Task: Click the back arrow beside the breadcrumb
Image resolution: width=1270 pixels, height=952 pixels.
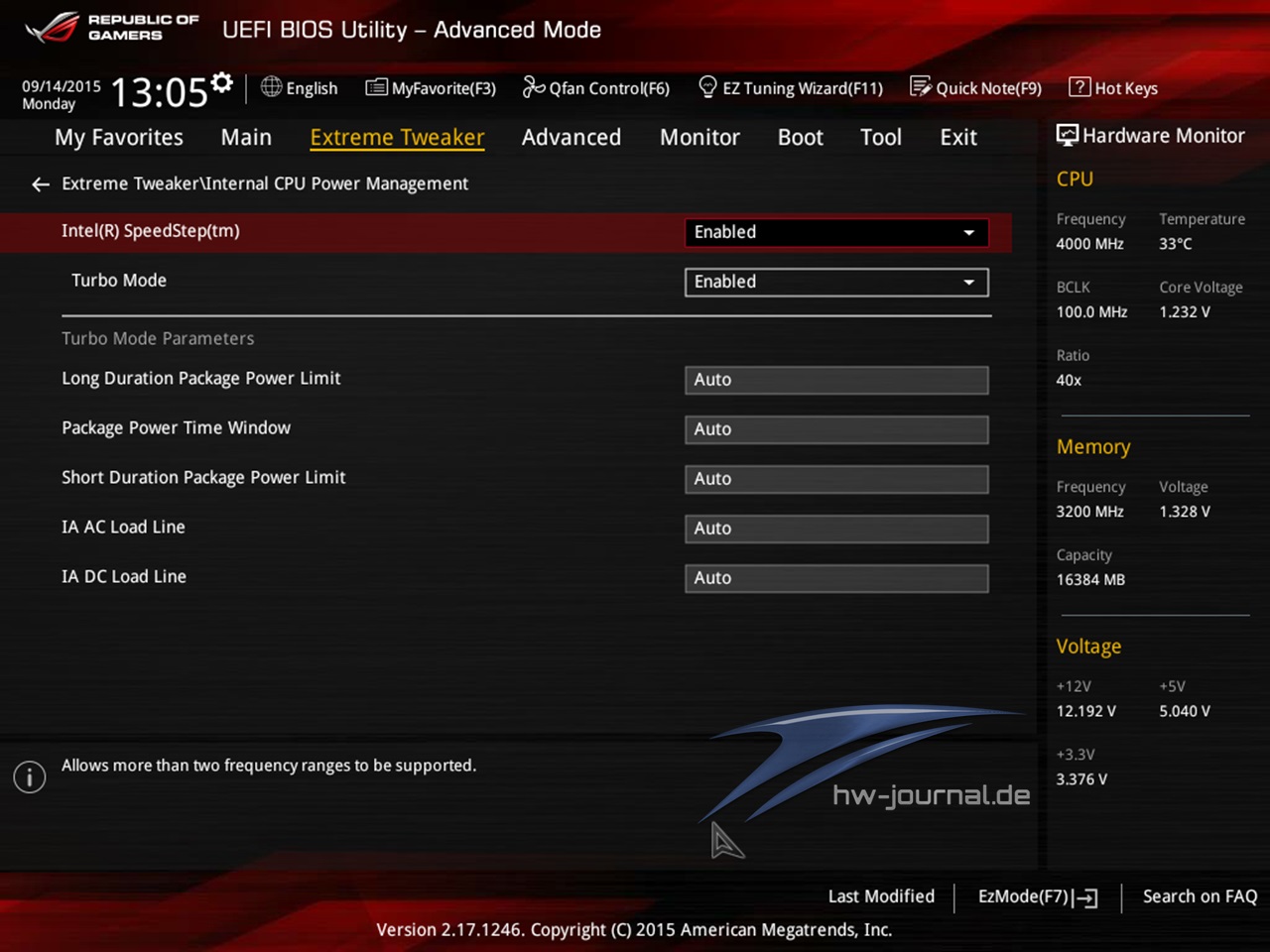Action: [x=40, y=184]
